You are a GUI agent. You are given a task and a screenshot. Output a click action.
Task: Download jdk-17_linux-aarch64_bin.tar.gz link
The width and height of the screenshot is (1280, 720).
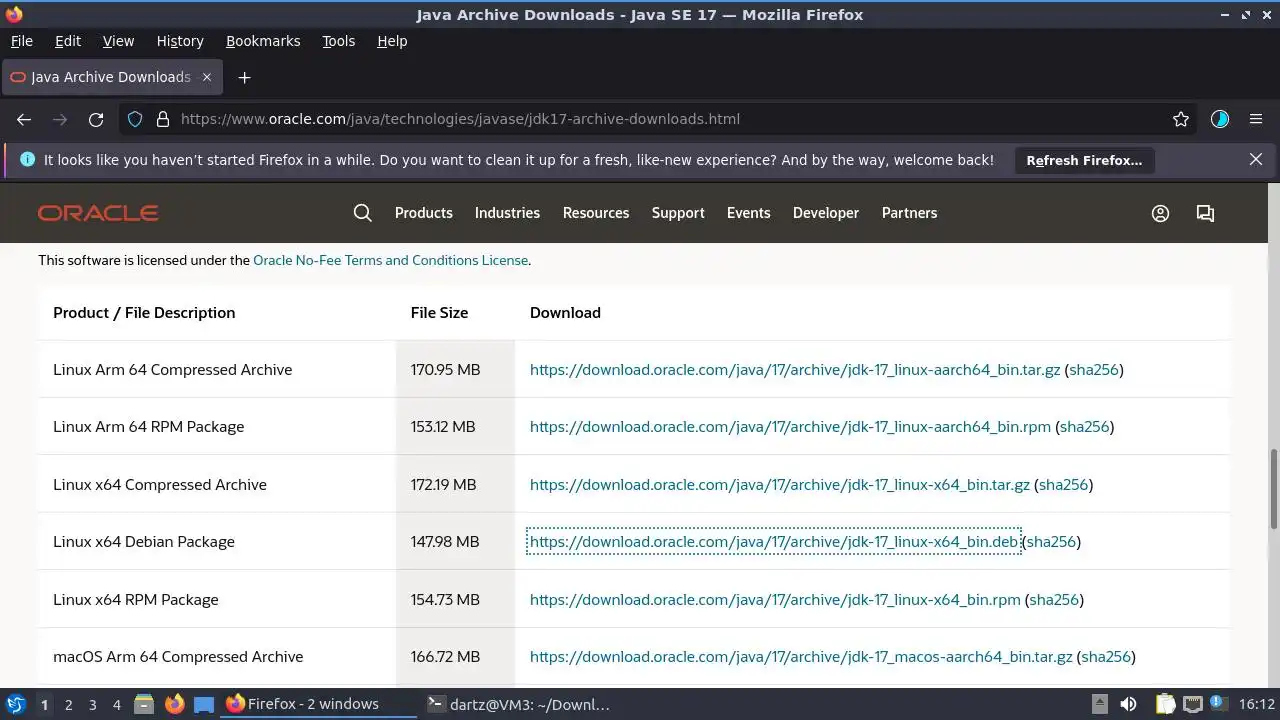click(x=795, y=370)
